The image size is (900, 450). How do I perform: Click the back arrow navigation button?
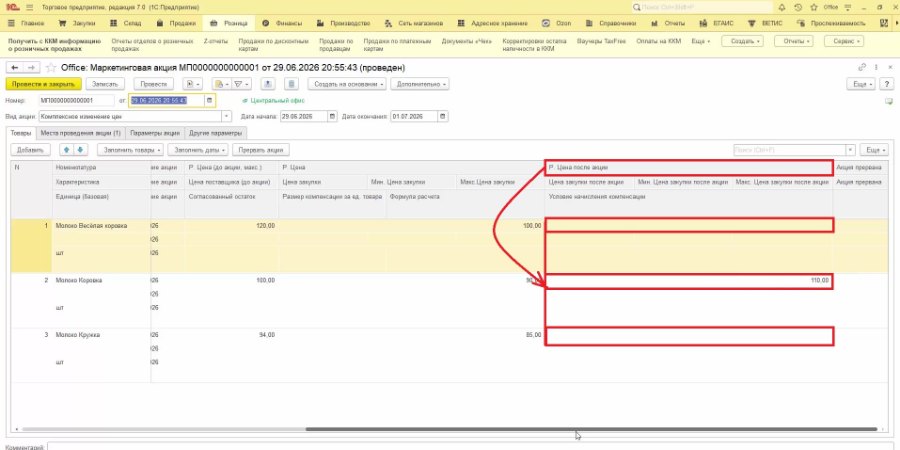pyautogui.click(x=15, y=68)
